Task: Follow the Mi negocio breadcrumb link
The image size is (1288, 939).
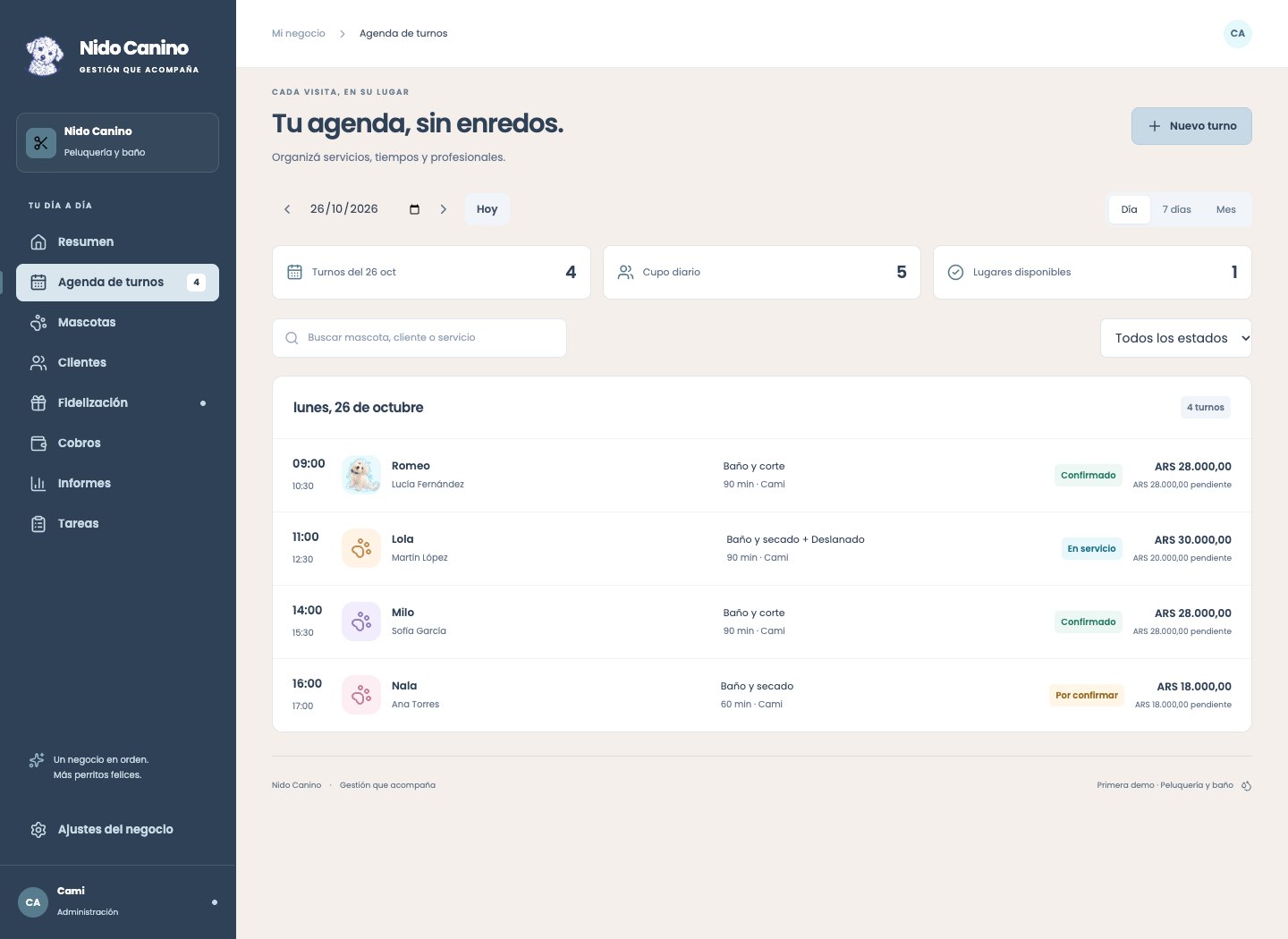Action: click(299, 33)
